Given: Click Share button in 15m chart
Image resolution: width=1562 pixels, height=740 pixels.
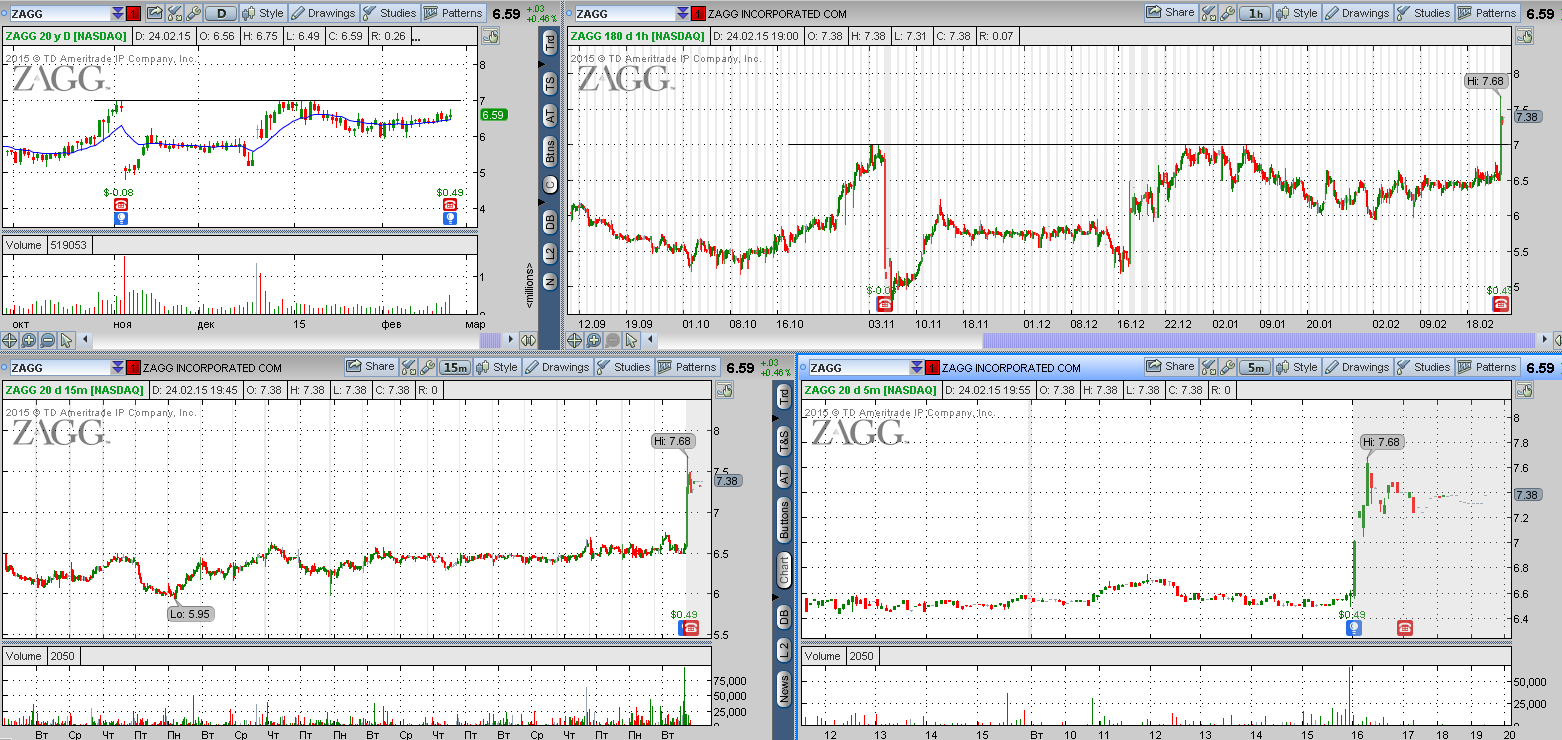Looking at the screenshot, I should coord(371,367).
